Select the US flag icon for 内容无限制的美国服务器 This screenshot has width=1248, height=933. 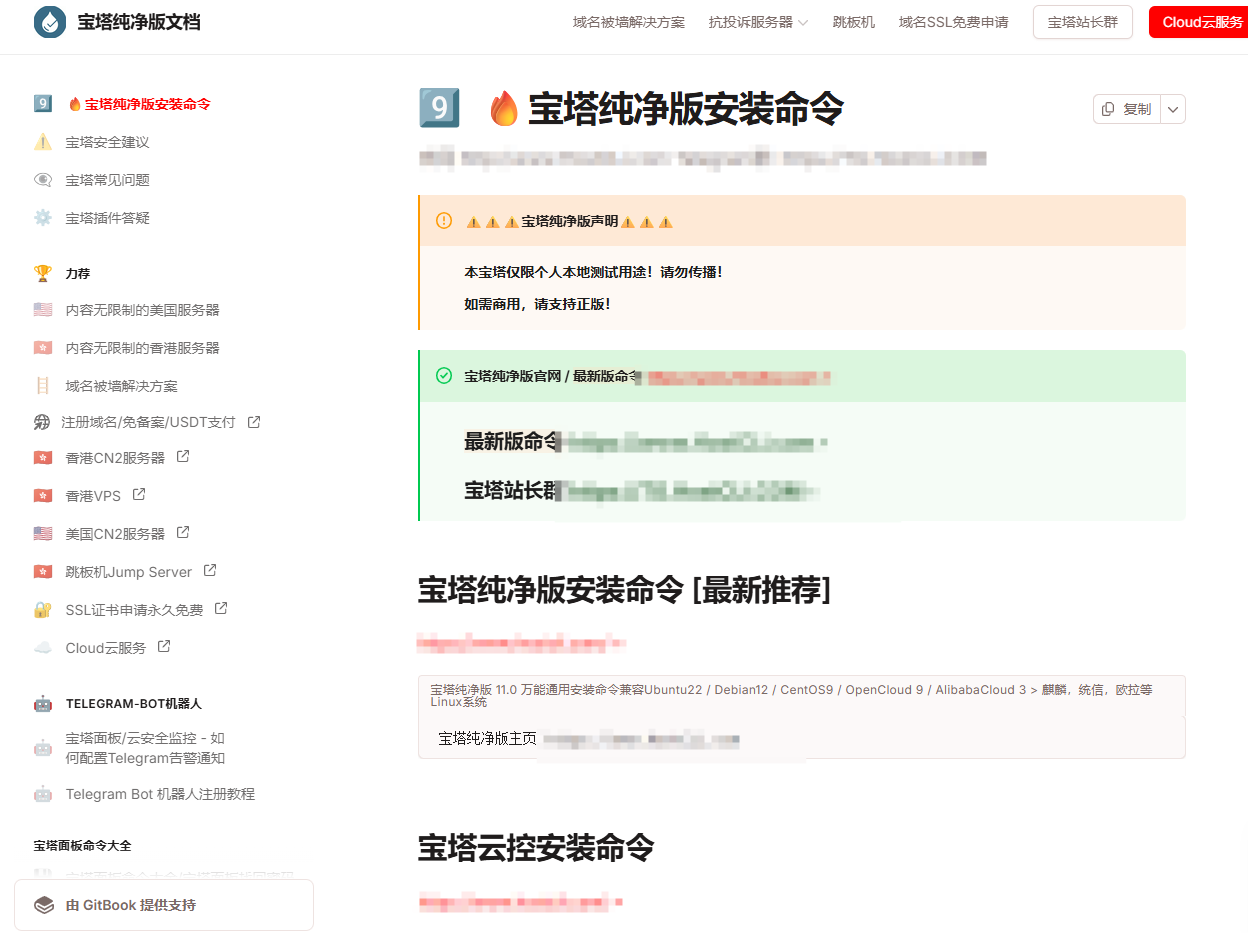pos(41,309)
